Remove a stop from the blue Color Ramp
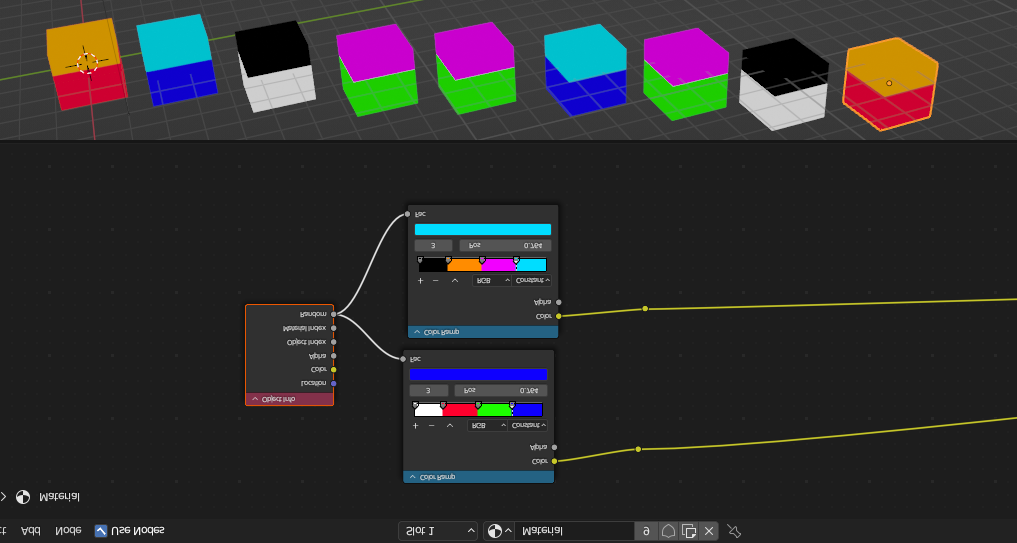The image size is (1017, 543). coord(431,426)
